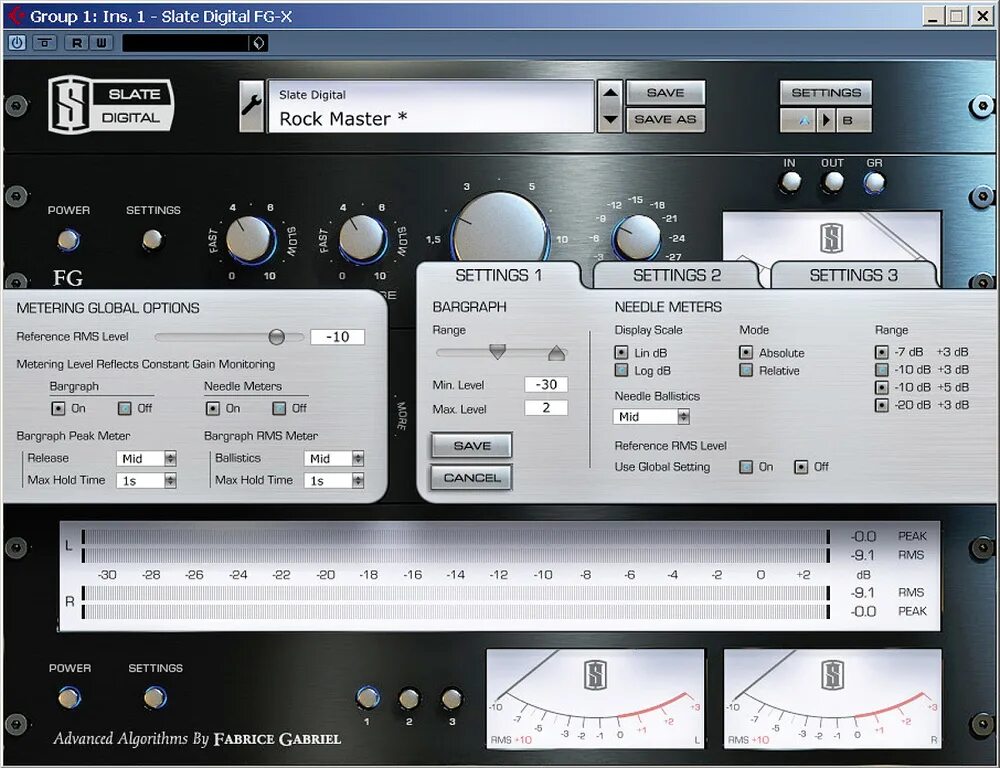Save the bargraph settings panel
The height and width of the screenshot is (768, 1000).
coord(471,446)
